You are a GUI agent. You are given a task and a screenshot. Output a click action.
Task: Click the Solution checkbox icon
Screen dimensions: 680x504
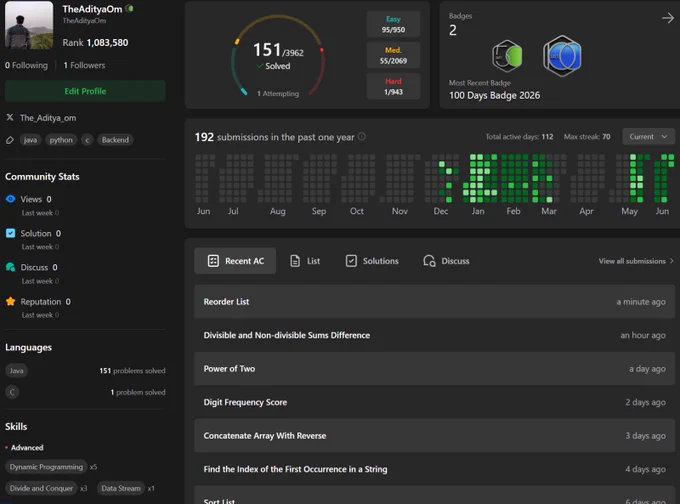[10, 233]
